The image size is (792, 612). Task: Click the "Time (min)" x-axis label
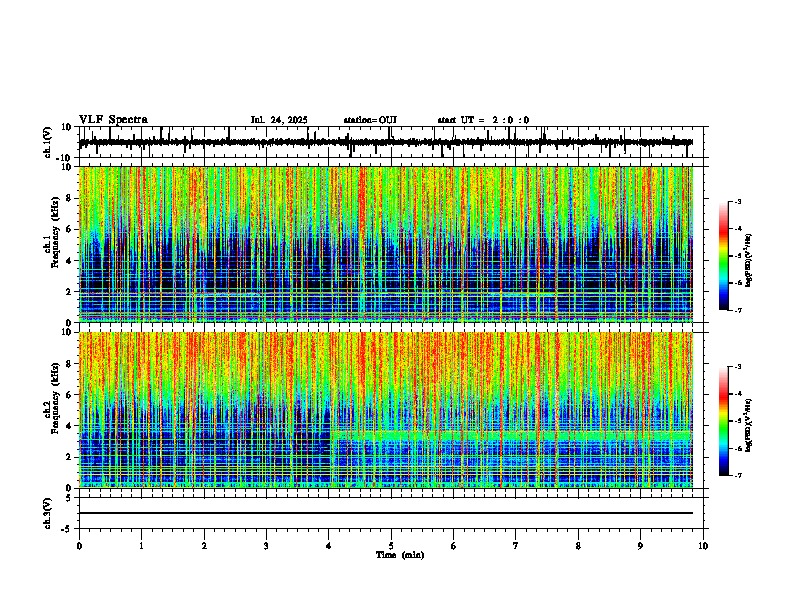tap(400, 555)
